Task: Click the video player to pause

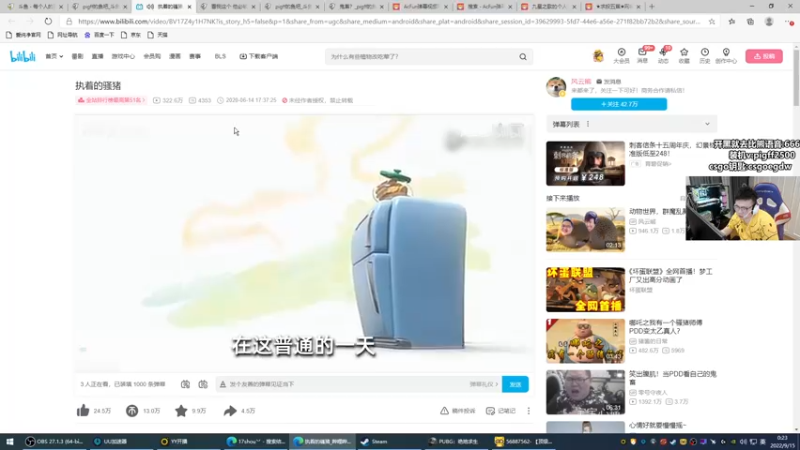Action: pos(304,244)
